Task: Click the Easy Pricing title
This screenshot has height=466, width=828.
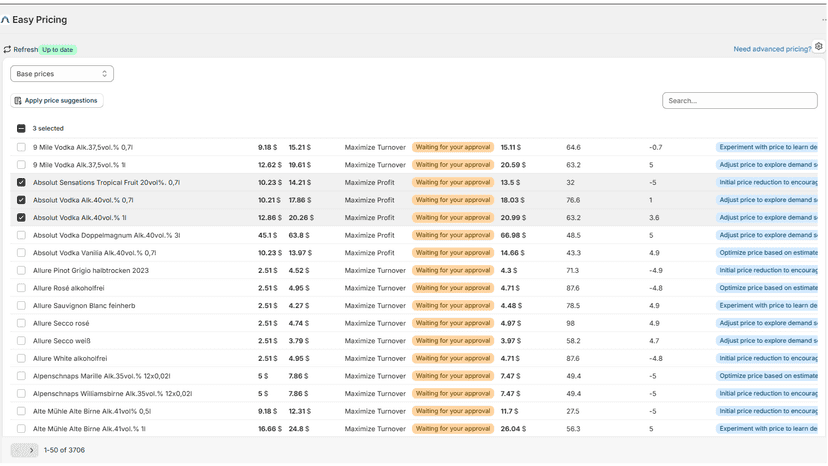Action: coord(40,20)
